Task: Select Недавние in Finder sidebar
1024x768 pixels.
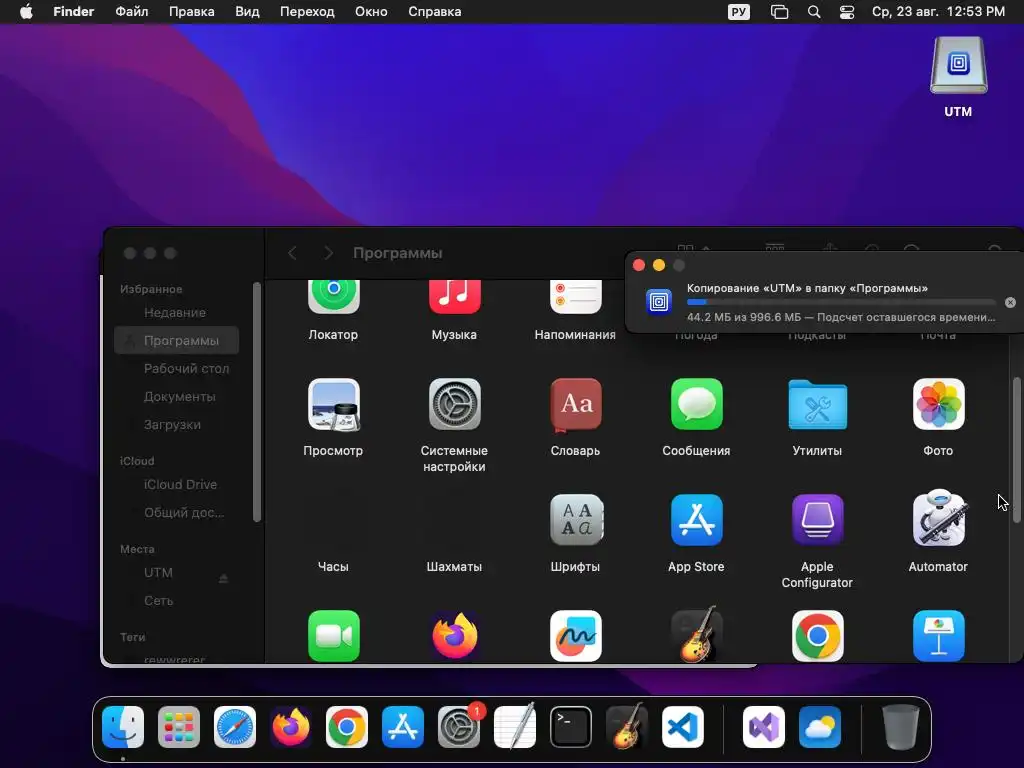Action: (x=176, y=313)
